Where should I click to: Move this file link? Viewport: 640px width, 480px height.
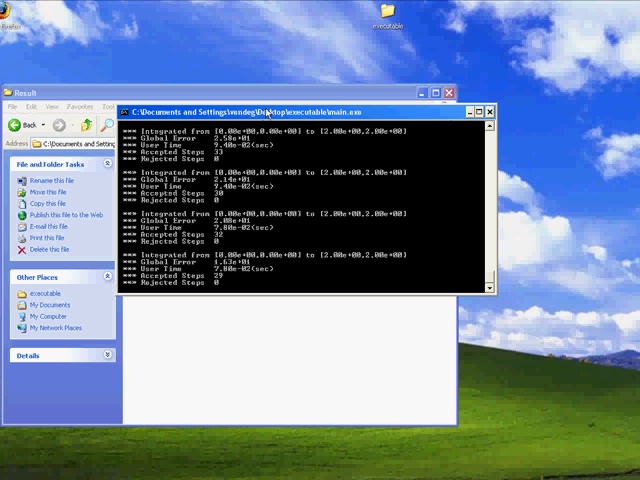[48, 192]
